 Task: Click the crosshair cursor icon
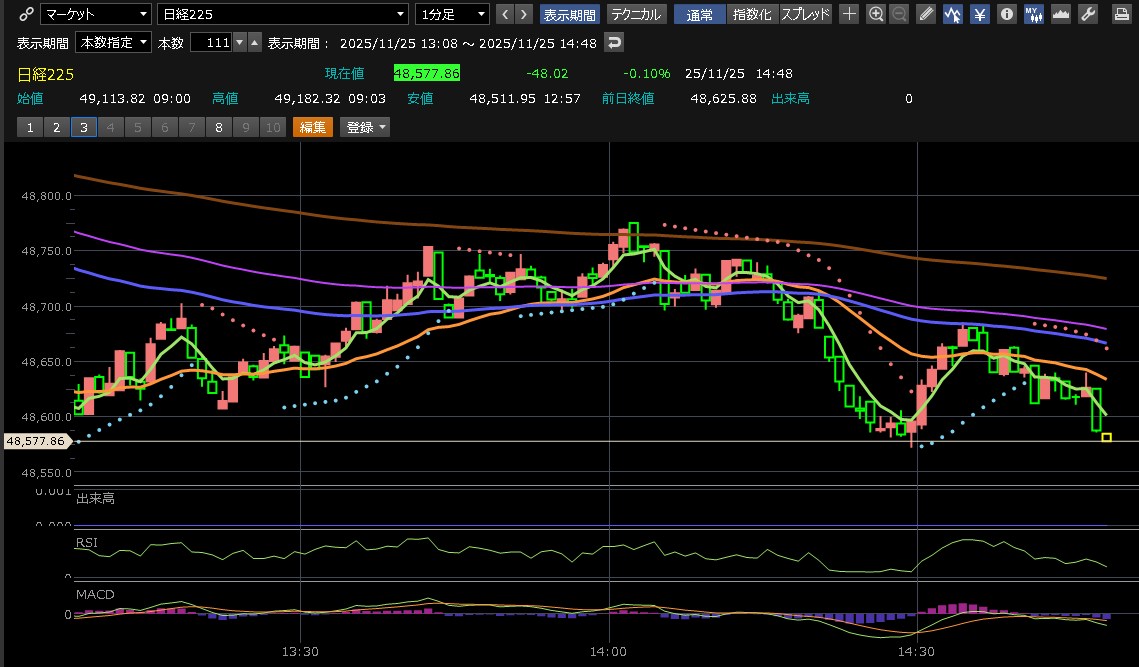tap(848, 14)
